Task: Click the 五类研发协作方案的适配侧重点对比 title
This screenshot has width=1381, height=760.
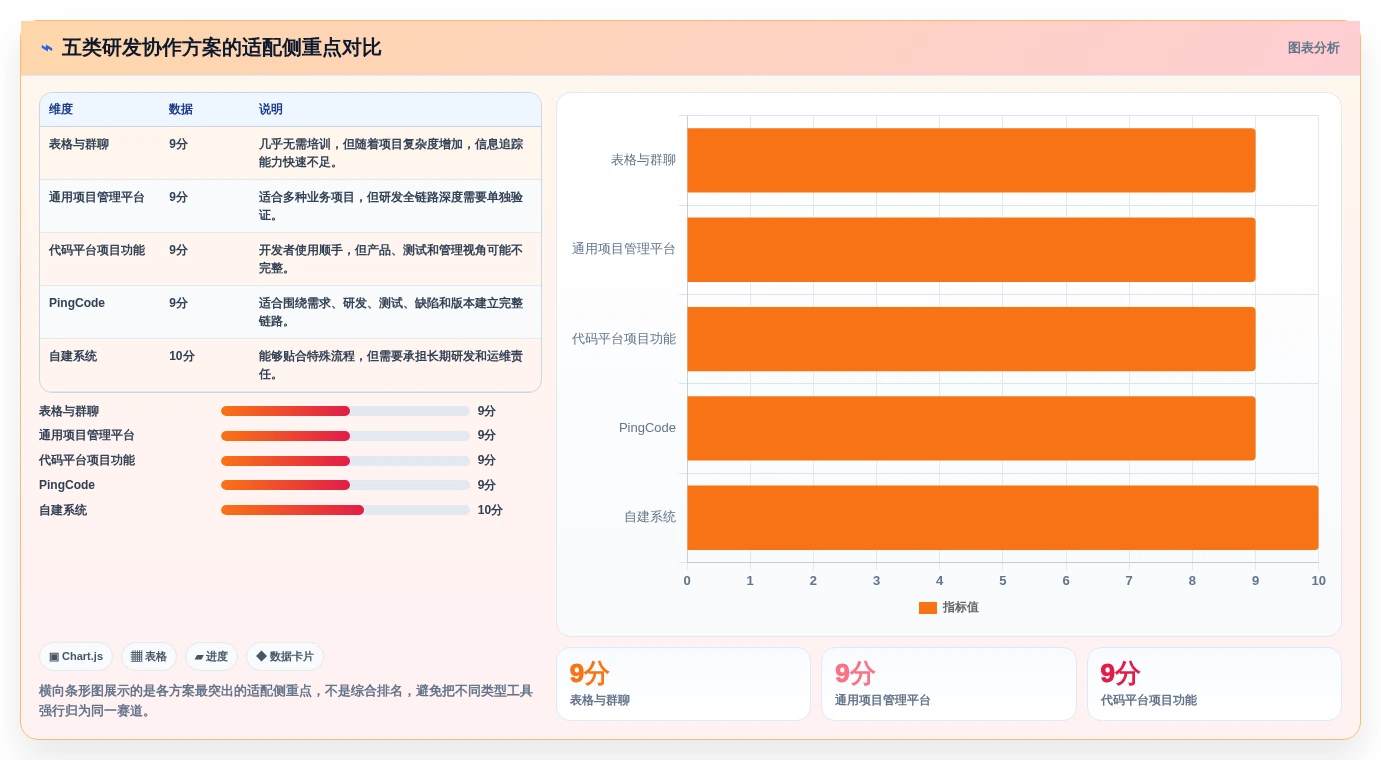Action: (221, 48)
